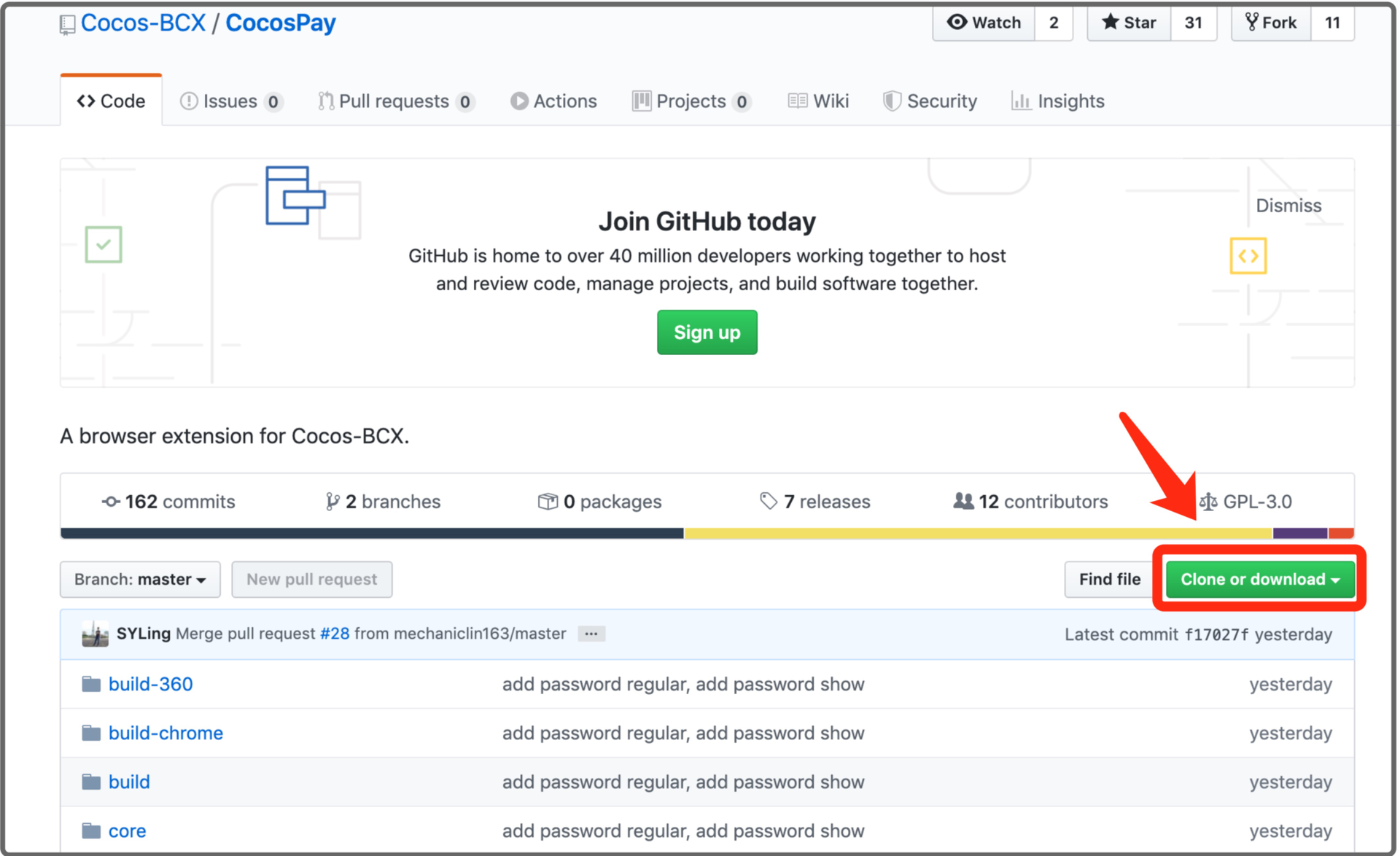Open the core row commit message
Screen dimensions: 1400x856
(x=683, y=830)
